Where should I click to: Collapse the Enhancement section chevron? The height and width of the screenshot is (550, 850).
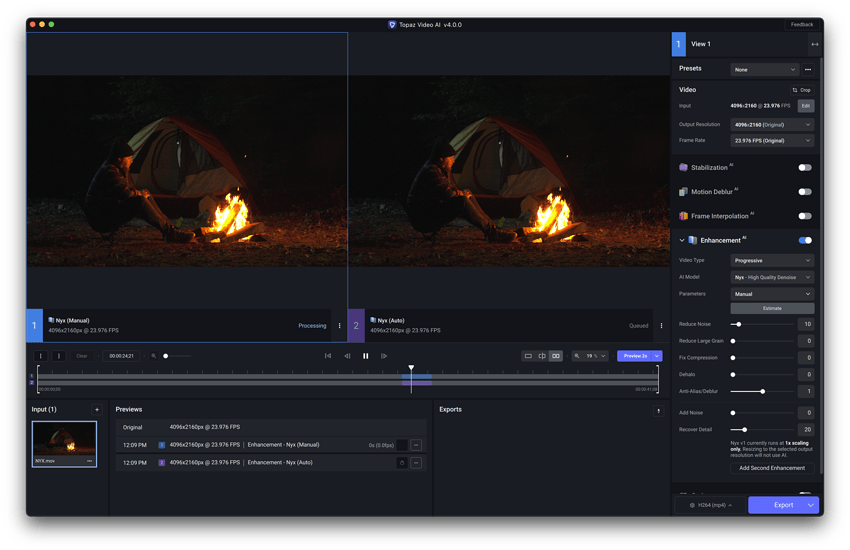click(x=682, y=240)
